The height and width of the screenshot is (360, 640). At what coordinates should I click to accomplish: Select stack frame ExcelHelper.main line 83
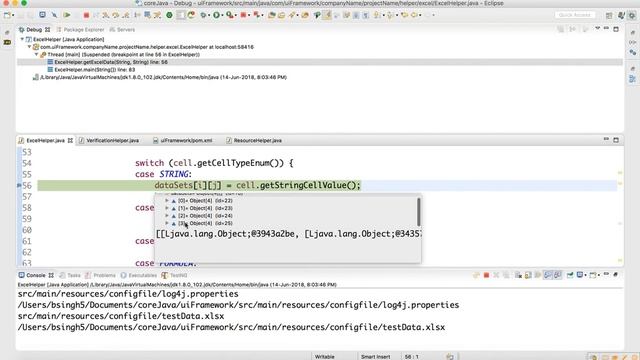pos(94,69)
